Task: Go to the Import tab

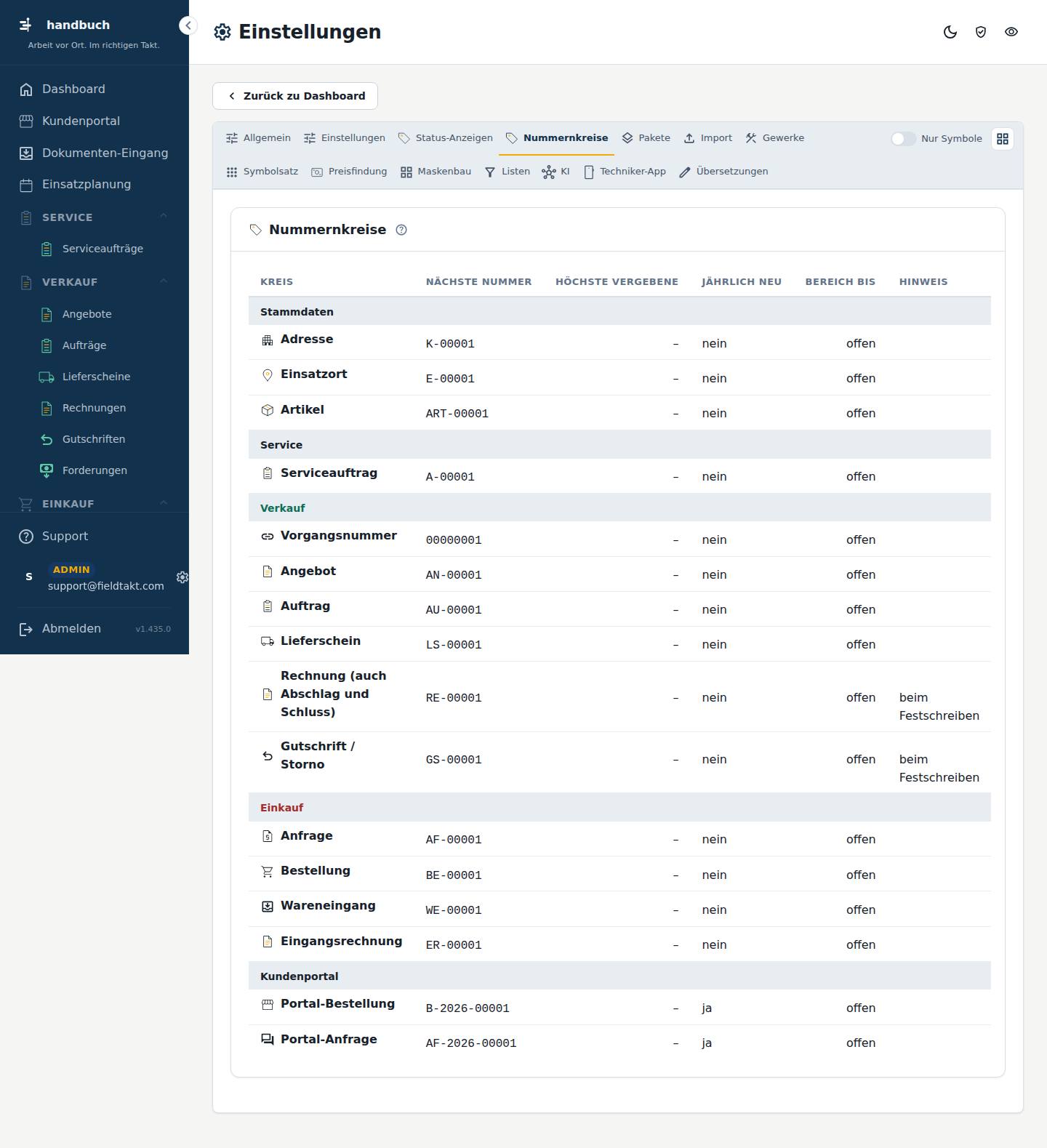Action: (707, 138)
